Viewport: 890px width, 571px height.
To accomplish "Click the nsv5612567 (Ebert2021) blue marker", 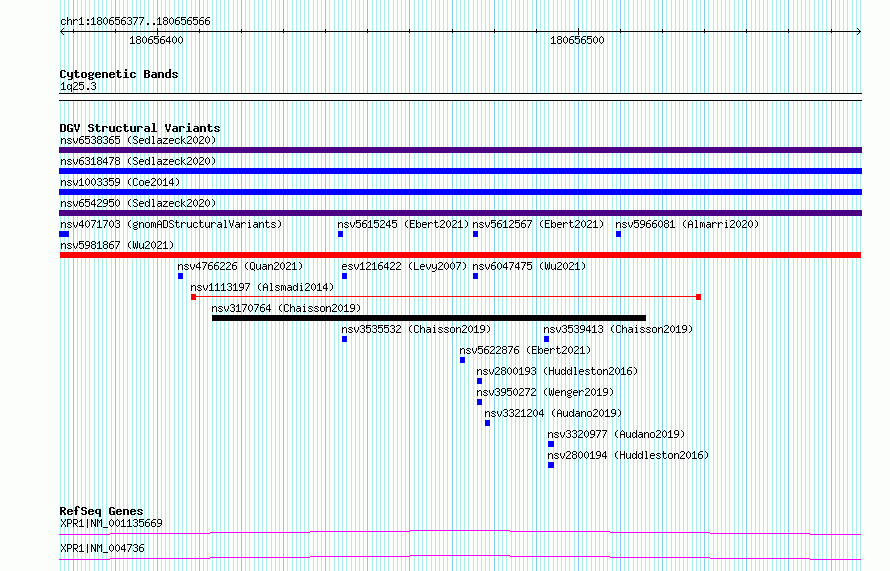I will 476,234.
